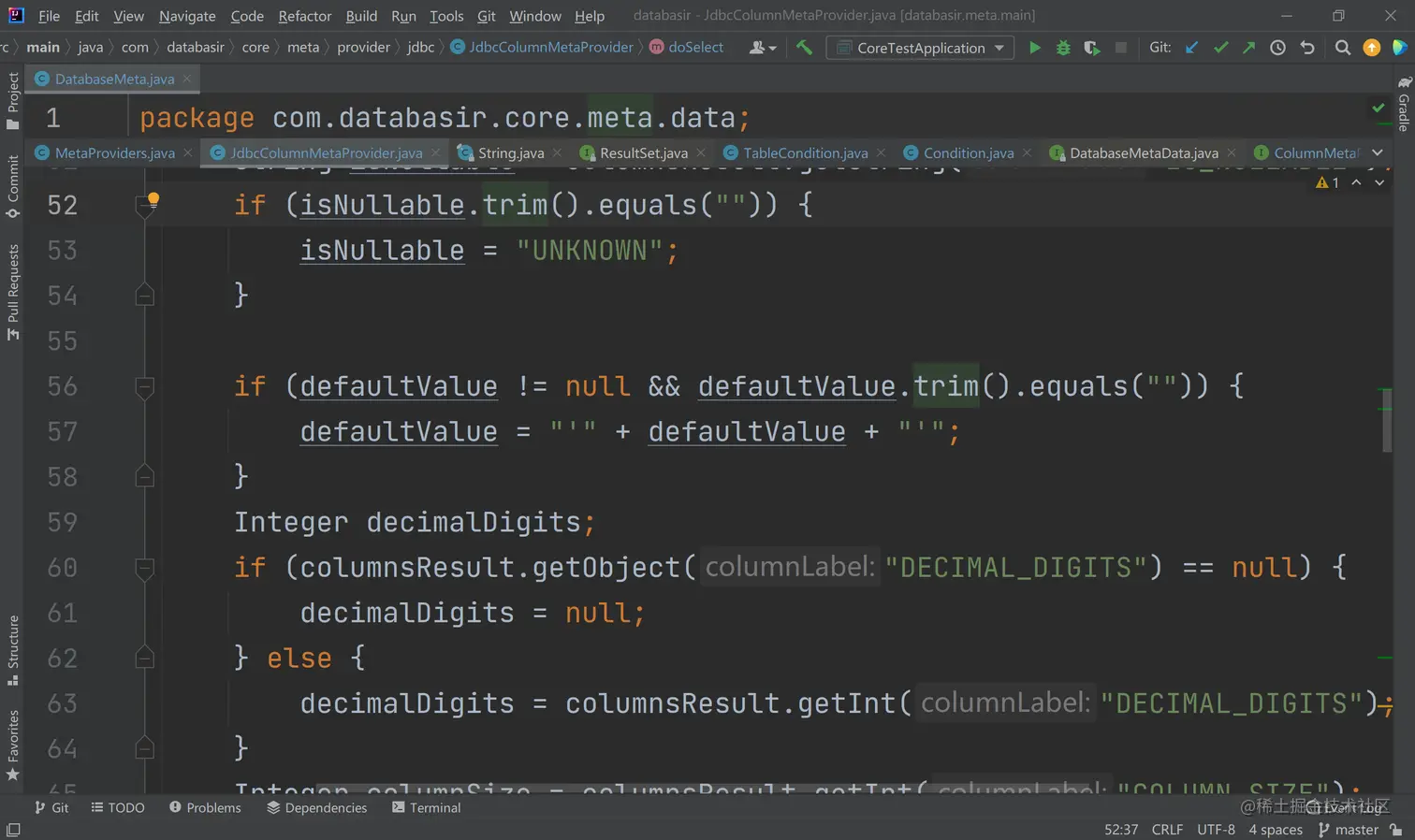This screenshot has height=840, width=1415.
Task: Click the JdbcColumnMetaProvider breadcrumb
Action: 542,48
